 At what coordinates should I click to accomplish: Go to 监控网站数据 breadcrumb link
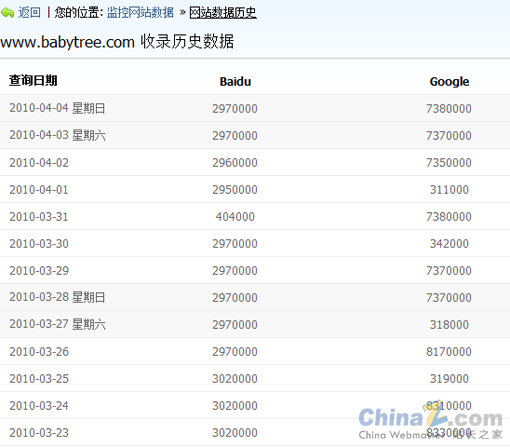(x=140, y=13)
